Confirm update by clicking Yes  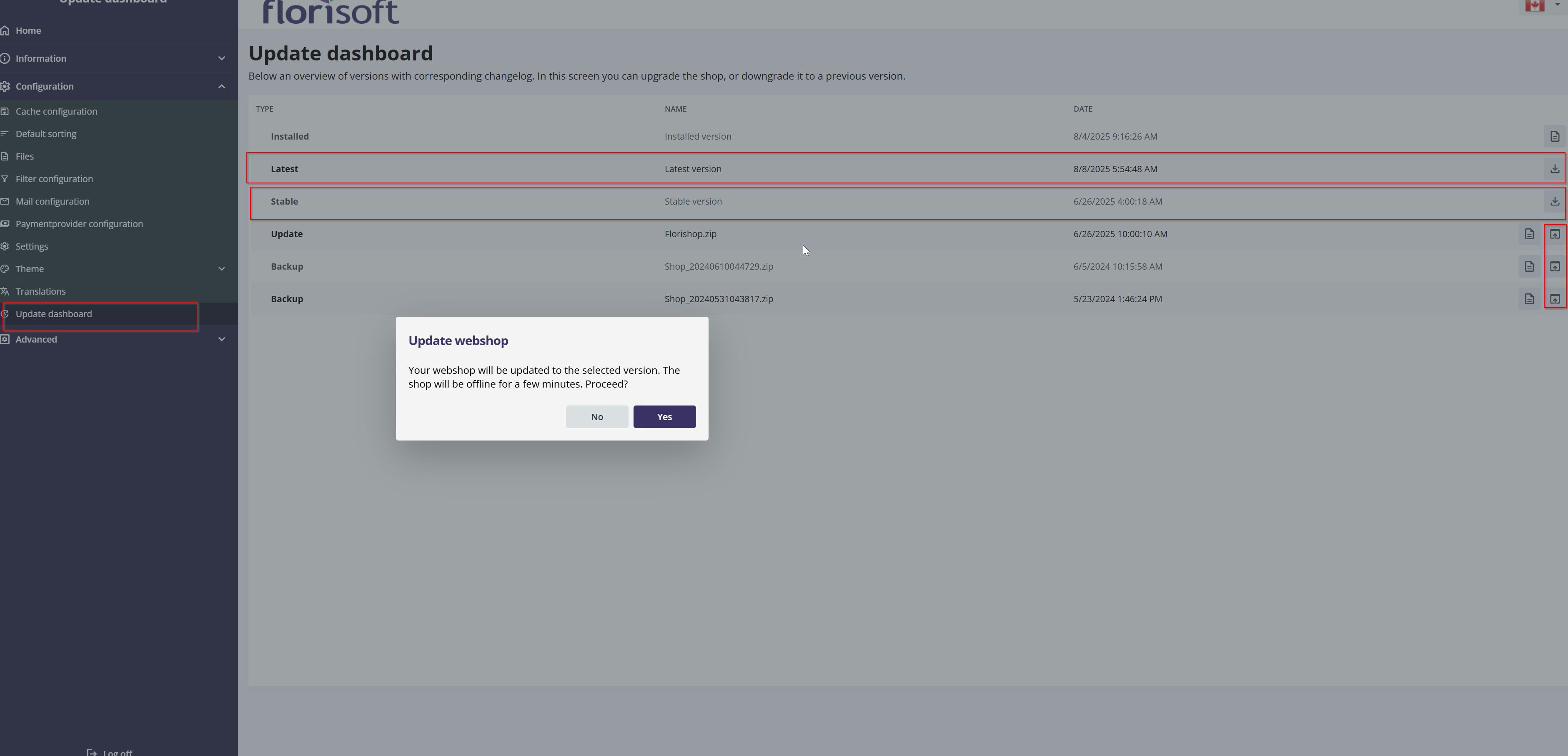[664, 417]
